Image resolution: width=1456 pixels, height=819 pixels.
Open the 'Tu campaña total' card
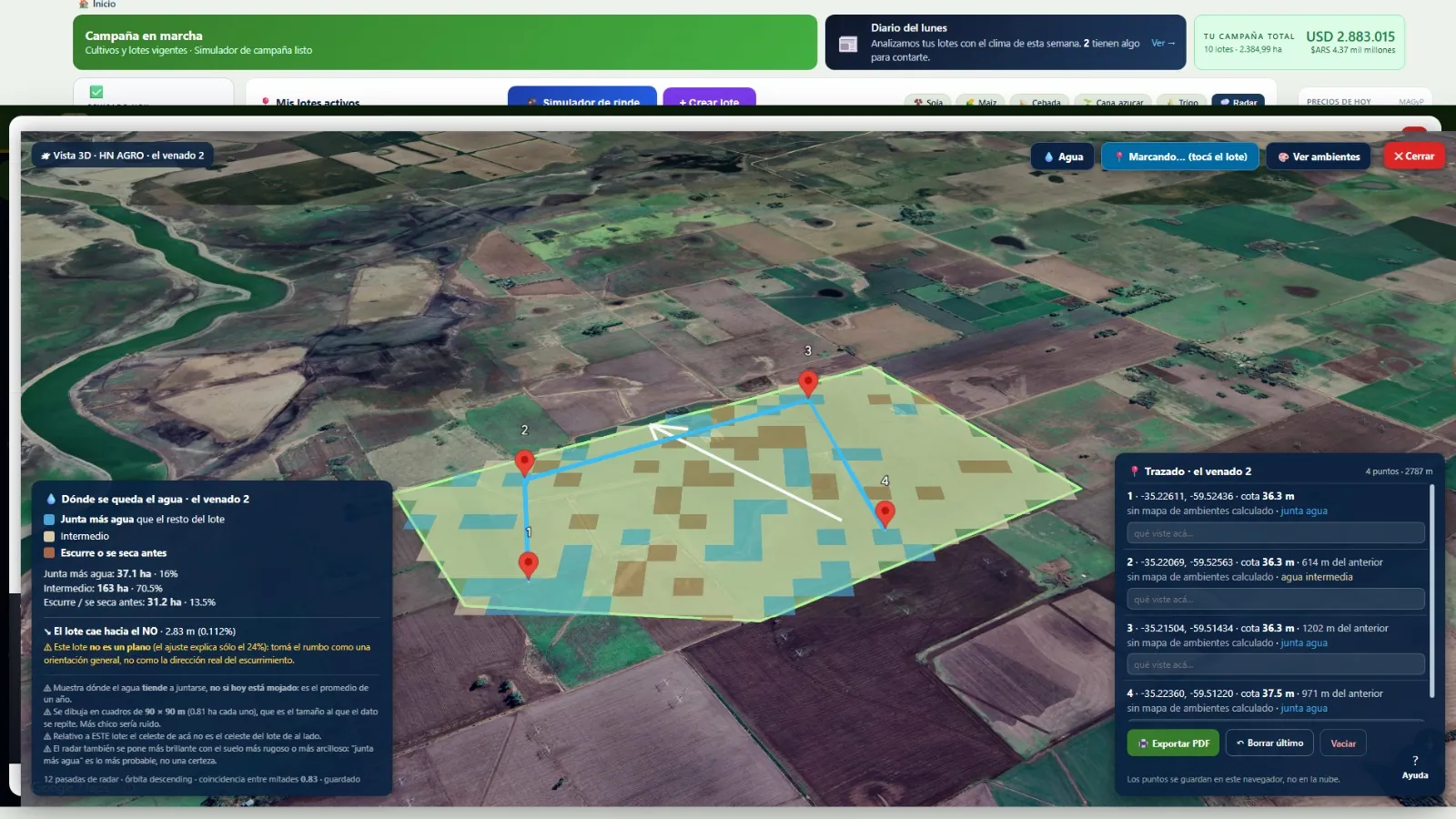pos(1299,42)
